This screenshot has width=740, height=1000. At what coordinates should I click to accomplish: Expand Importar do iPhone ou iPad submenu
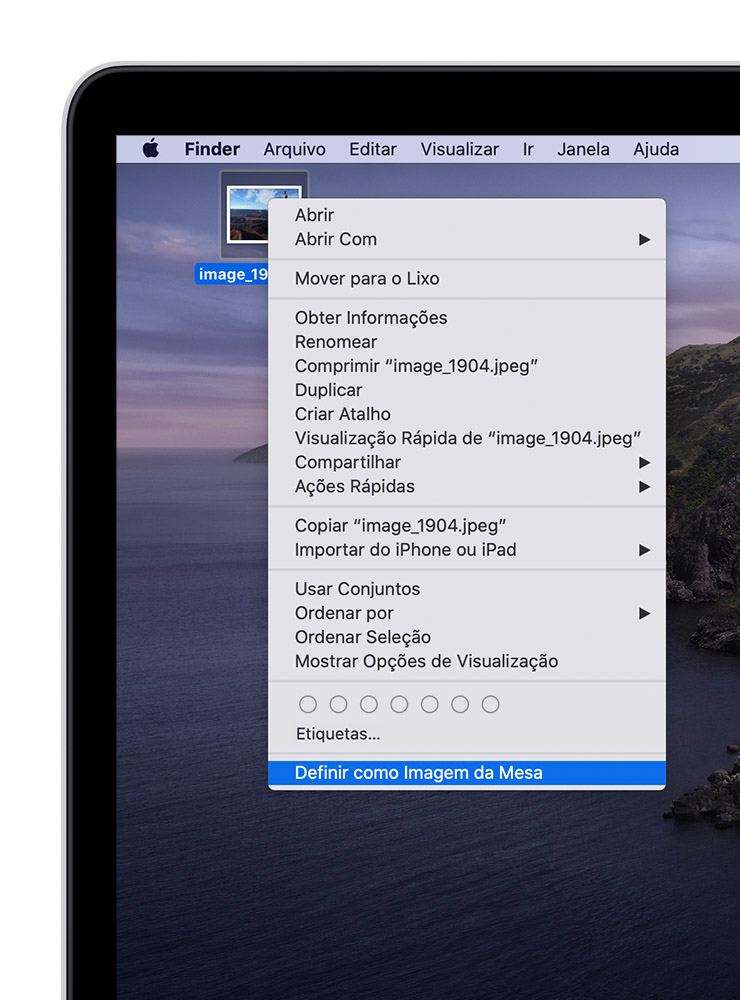644,549
